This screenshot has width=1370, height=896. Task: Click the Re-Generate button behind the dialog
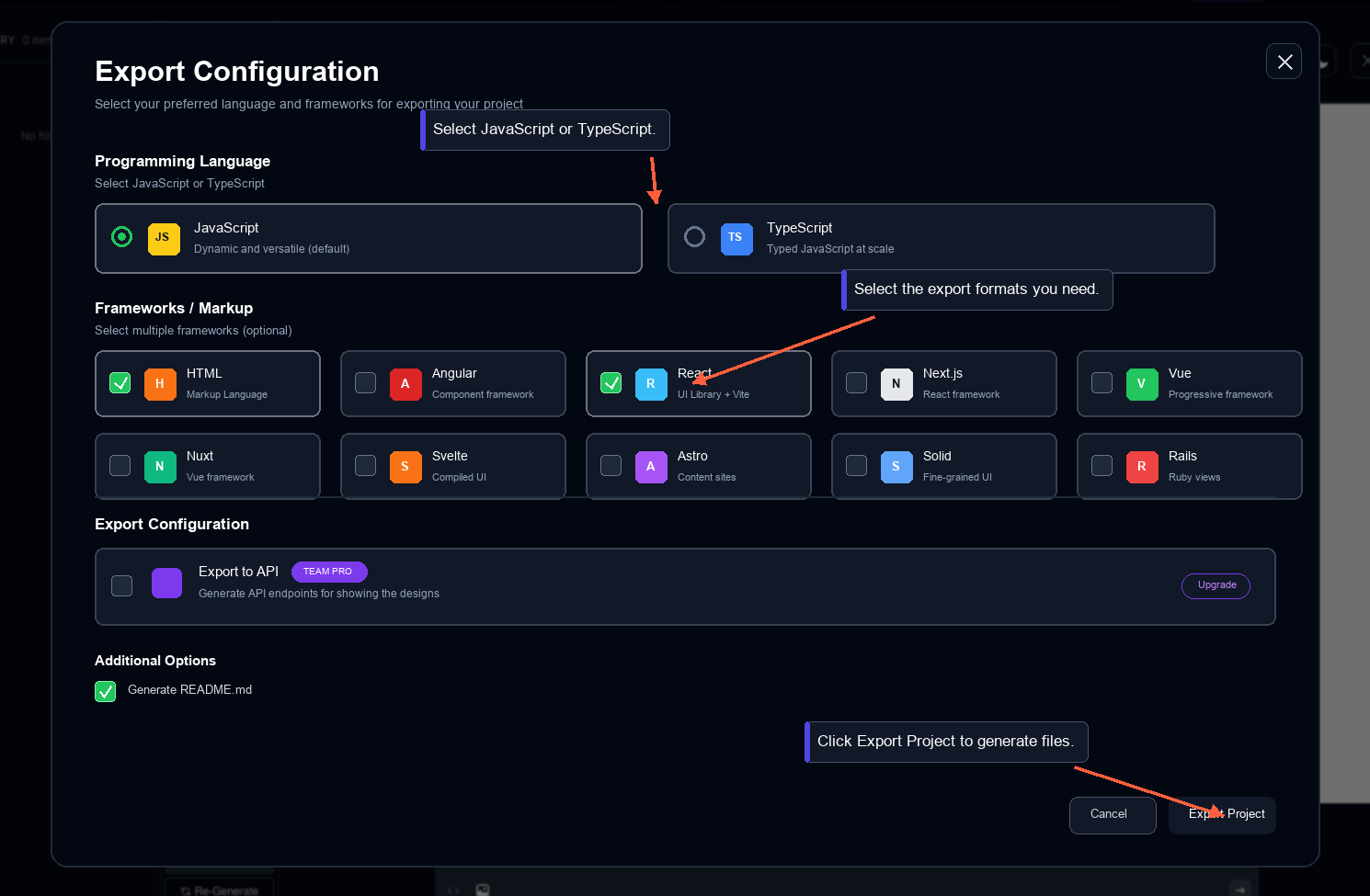click(220, 890)
